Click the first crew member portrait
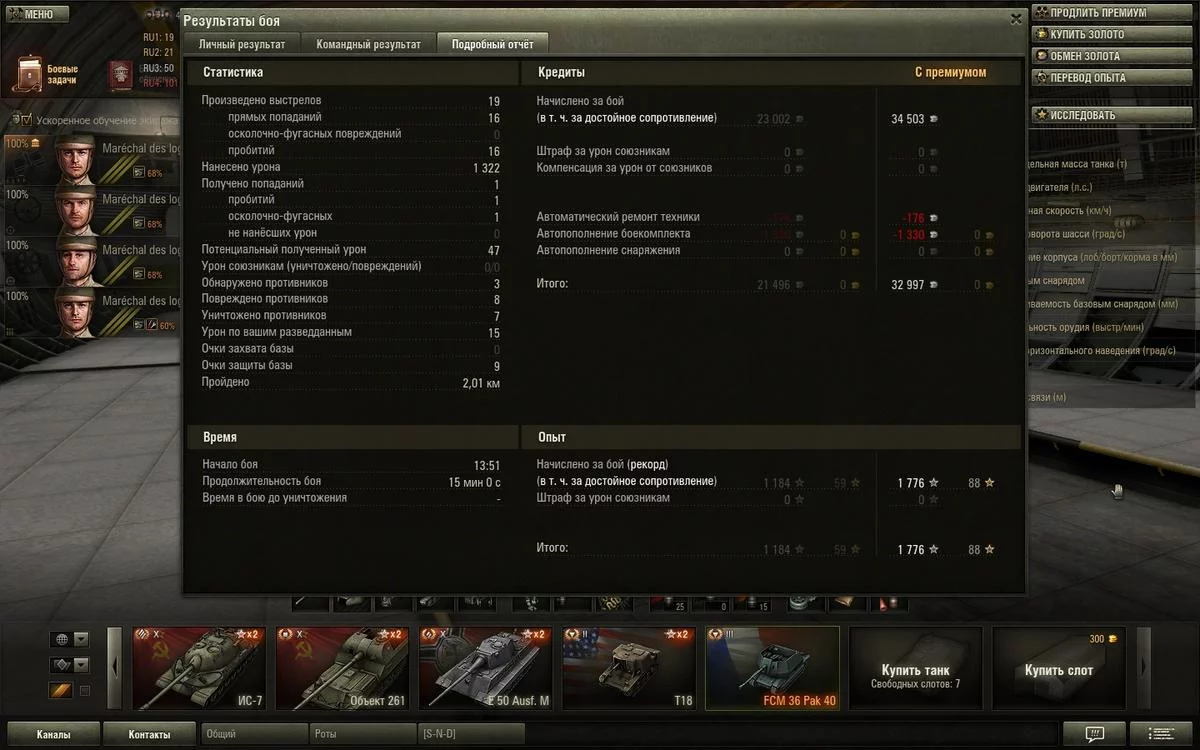Screen dimensions: 1200x750 coord(75,160)
